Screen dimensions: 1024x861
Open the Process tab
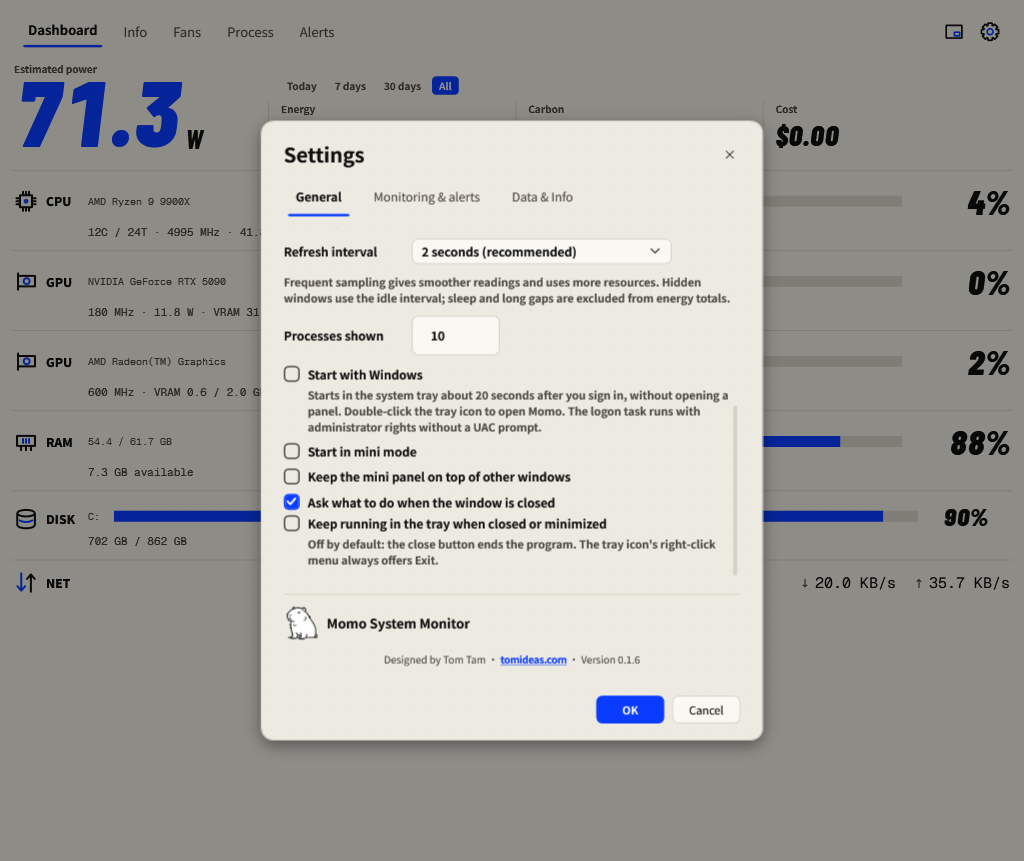click(x=250, y=32)
